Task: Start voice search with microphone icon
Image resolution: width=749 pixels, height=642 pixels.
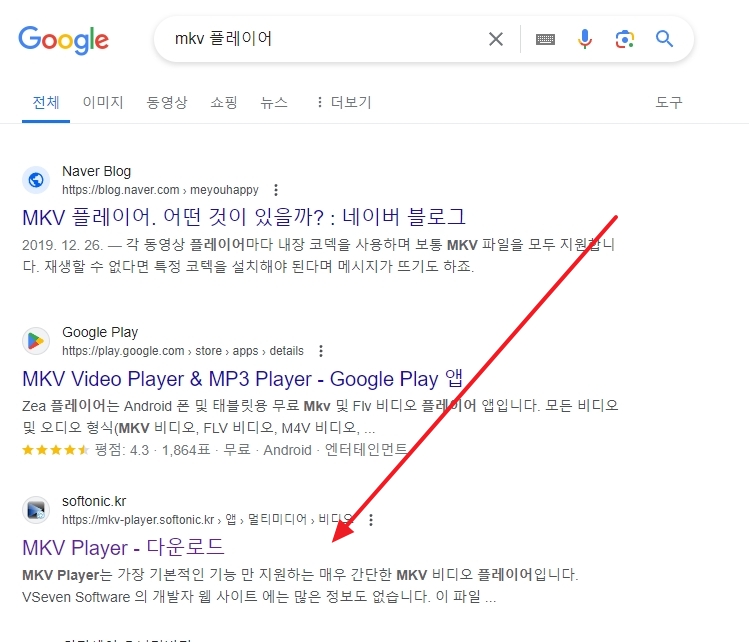Action: point(585,39)
